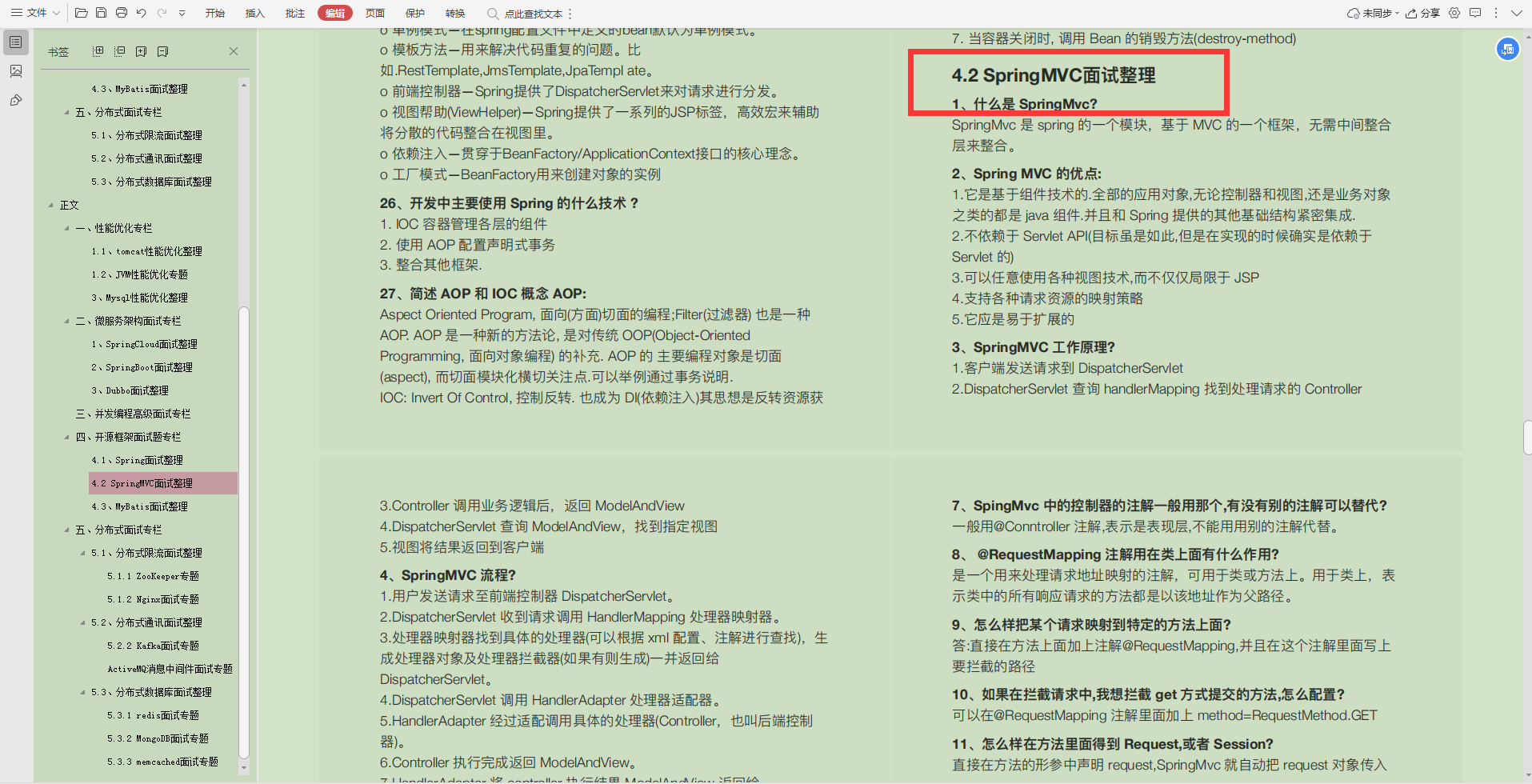Collapse the 二、微服务架构面试专栏 node
The image size is (1532, 784).
click(67, 321)
